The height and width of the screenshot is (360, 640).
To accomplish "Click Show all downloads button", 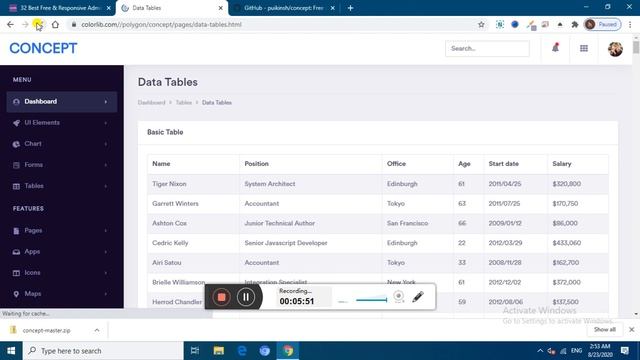I will pos(604,330).
